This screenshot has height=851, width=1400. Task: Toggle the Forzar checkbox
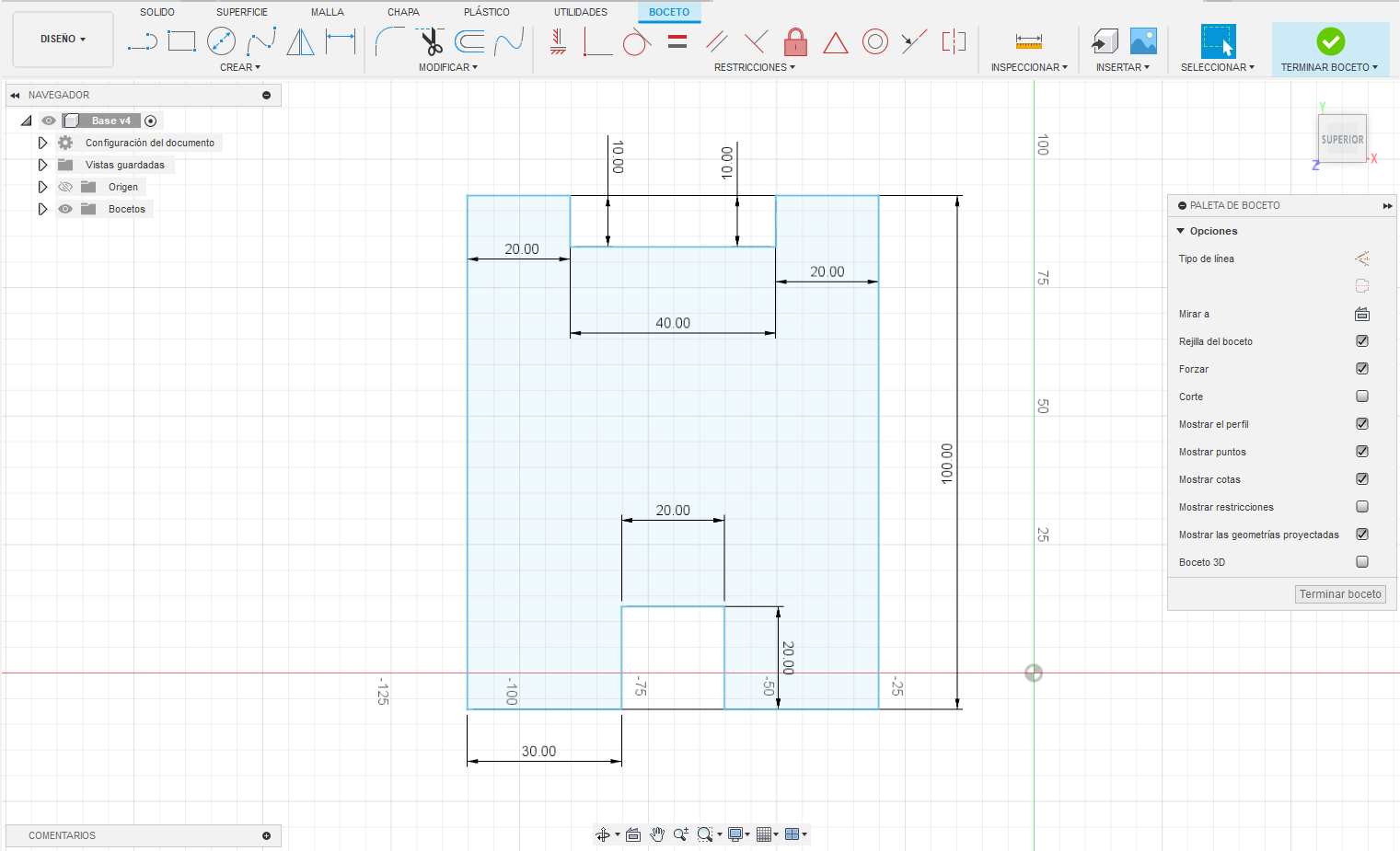[1362, 369]
